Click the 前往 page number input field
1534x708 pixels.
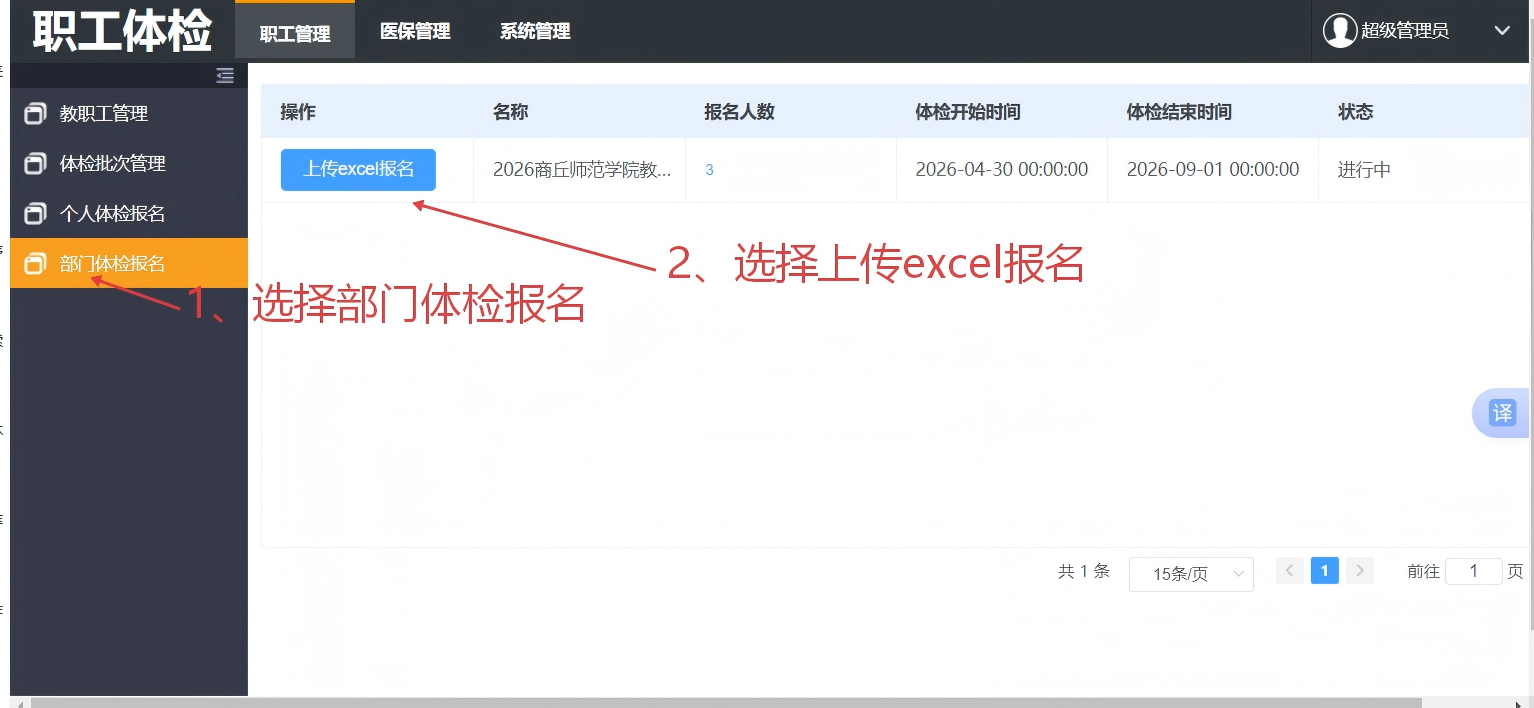pos(1474,571)
